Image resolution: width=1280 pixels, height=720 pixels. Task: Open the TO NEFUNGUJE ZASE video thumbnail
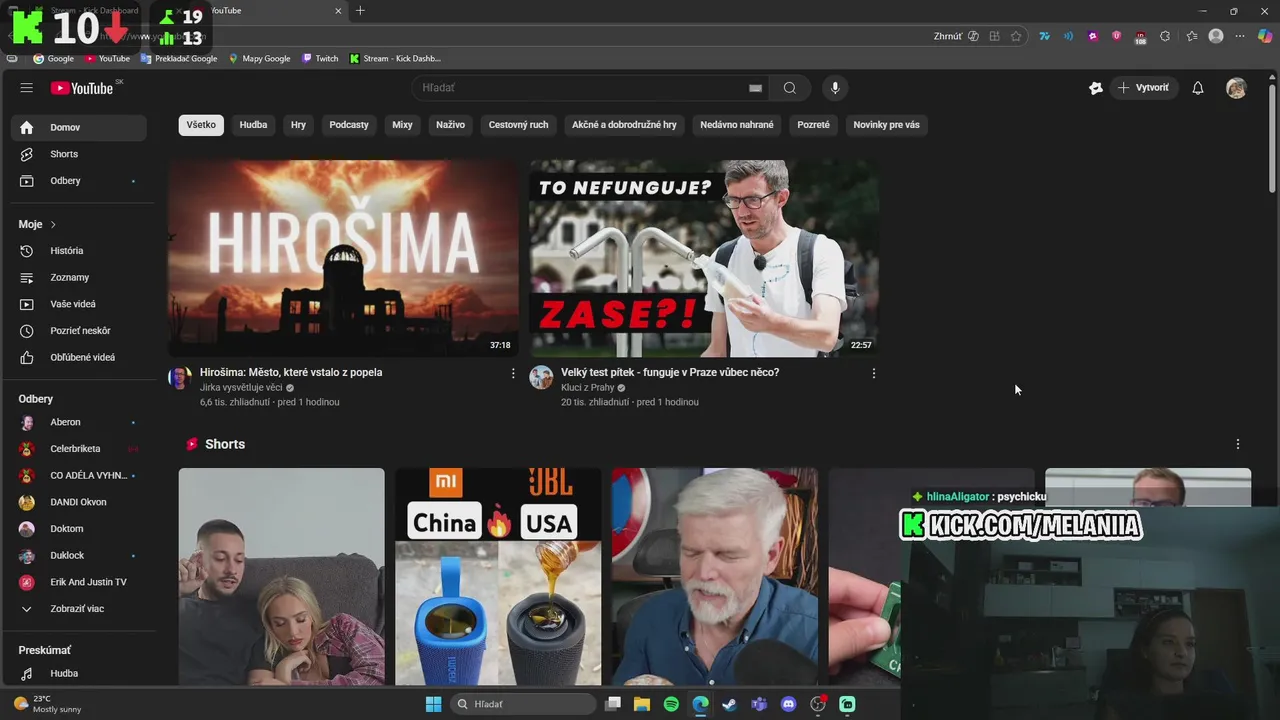pyautogui.click(x=704, y=258)
